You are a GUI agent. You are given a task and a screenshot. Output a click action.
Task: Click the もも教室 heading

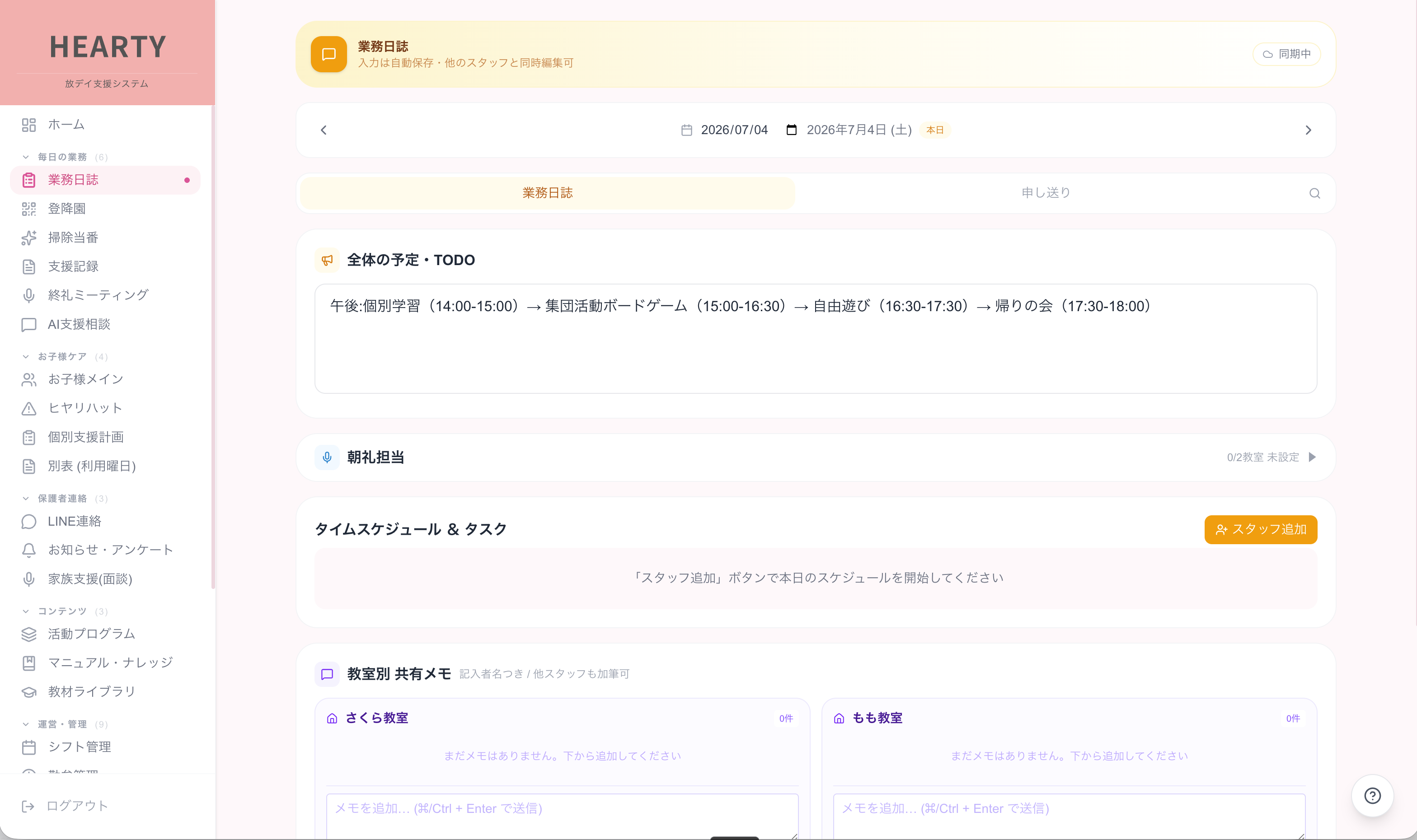[x=877, y=719]
